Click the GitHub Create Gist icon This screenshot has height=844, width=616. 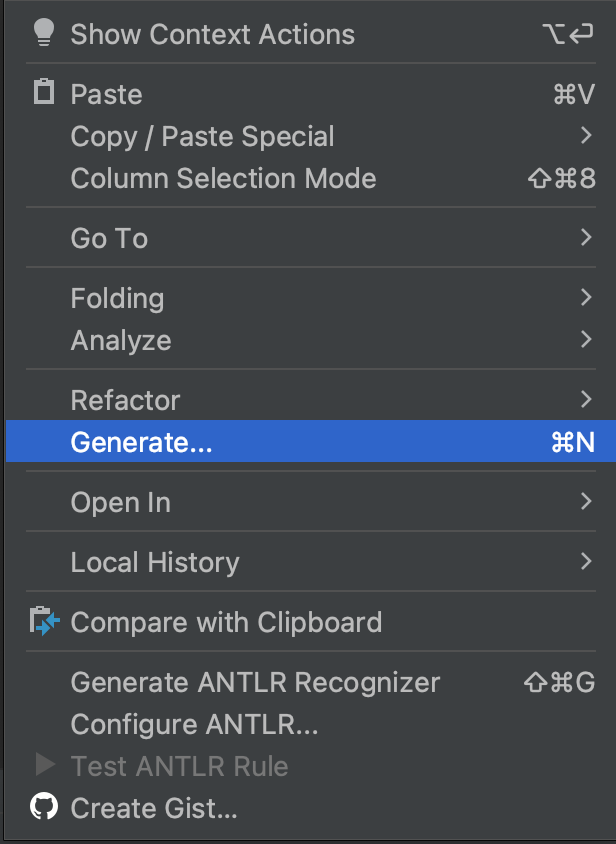tap(44, 806)
